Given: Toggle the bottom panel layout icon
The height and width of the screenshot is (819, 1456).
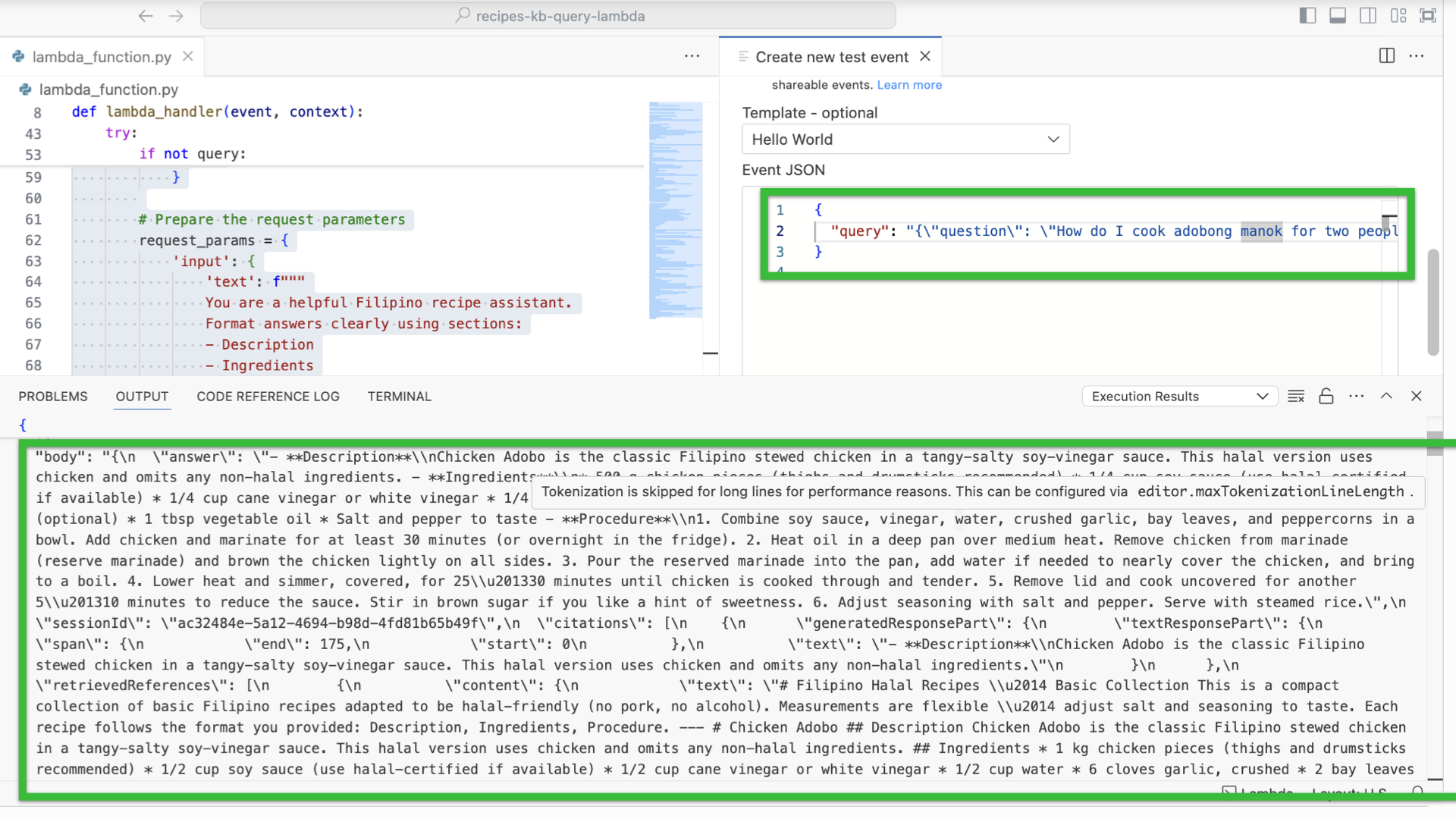Looking at the screenshot, I should [1338, 16].
